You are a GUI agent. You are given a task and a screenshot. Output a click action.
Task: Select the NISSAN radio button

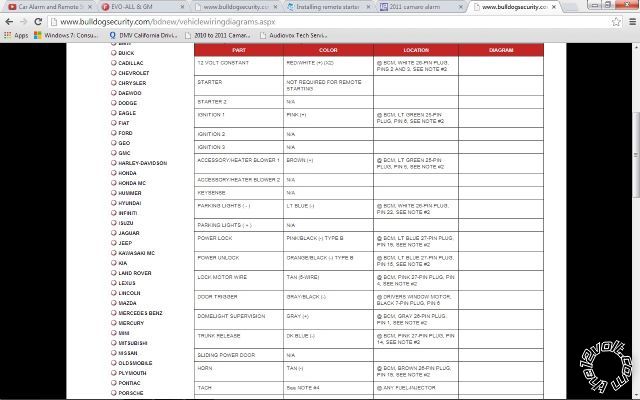[113, 353]
